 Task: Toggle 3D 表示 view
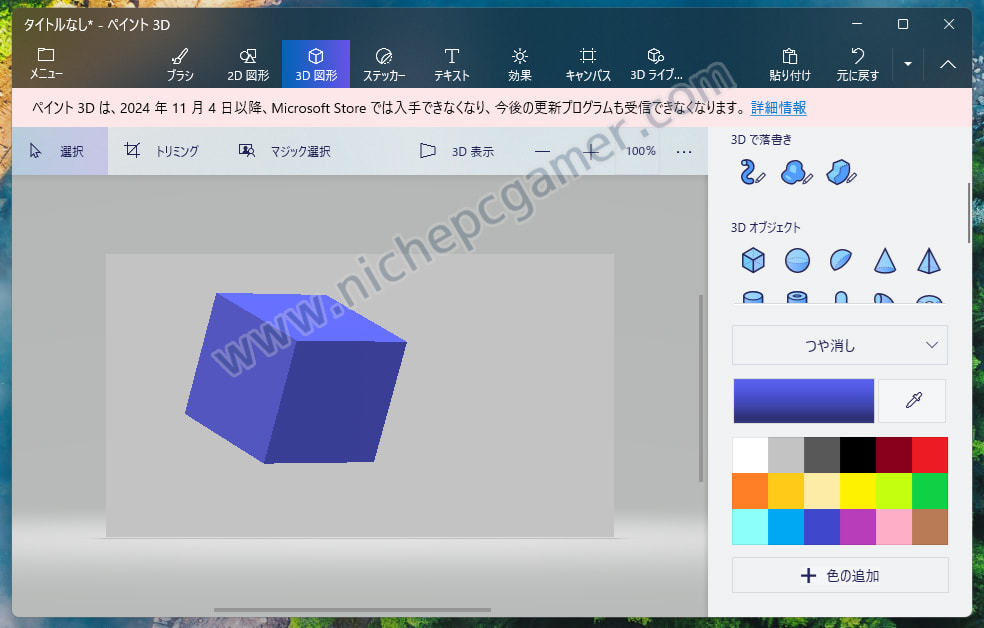[456, 151]
